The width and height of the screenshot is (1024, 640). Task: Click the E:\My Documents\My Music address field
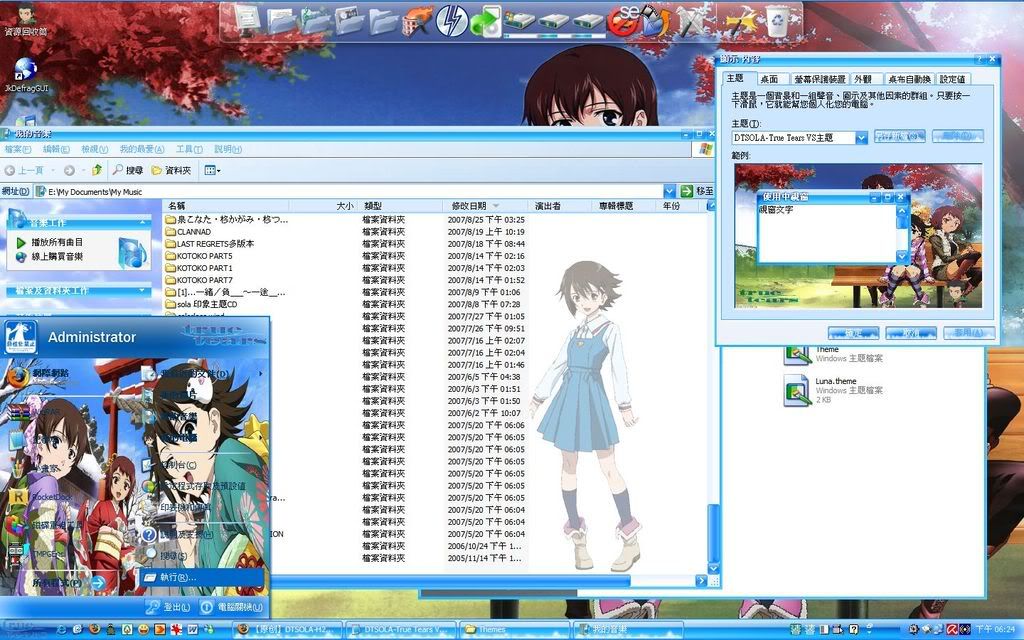pyautogui.click(x=349, y=191)
